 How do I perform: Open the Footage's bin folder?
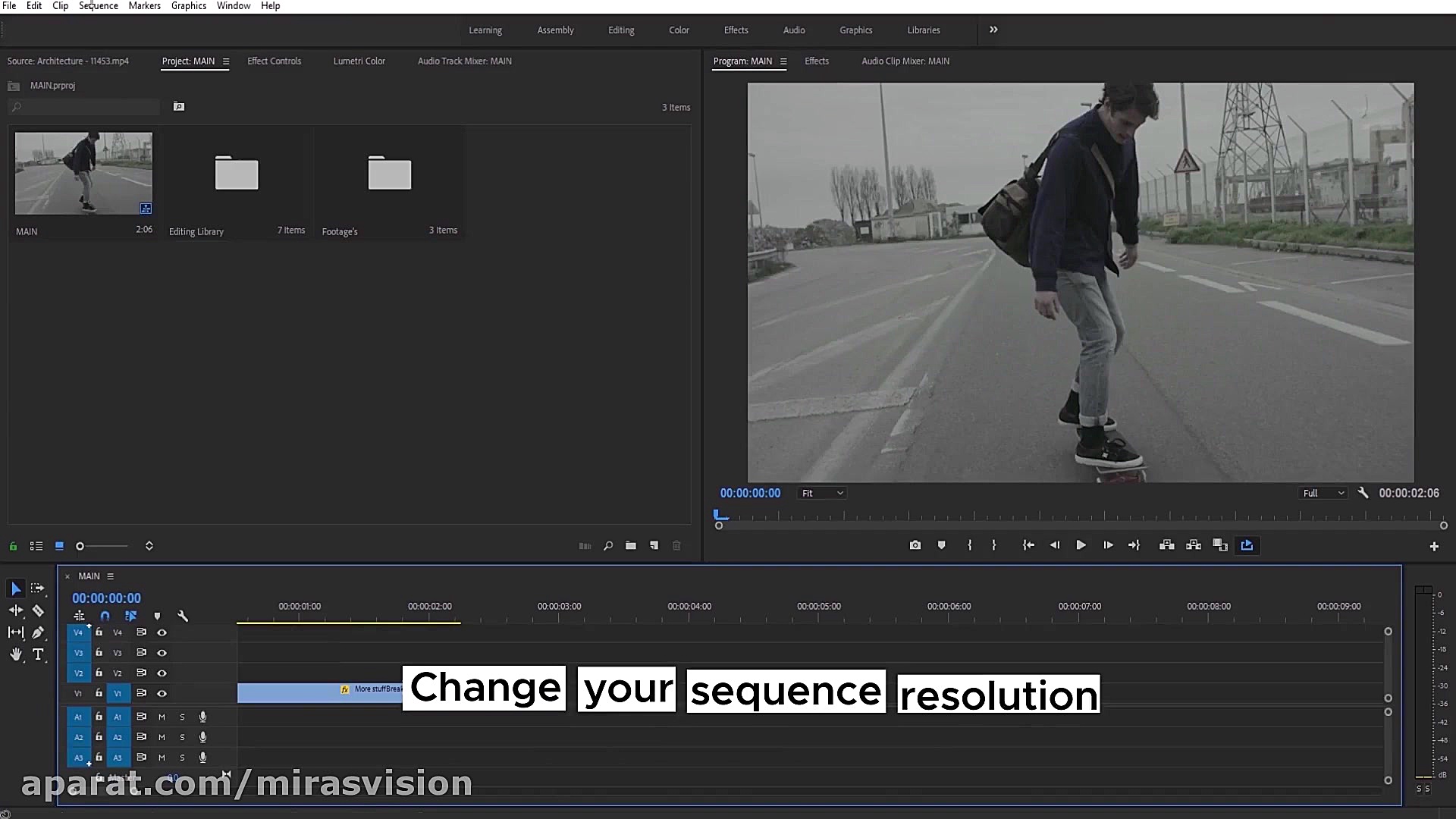point(389,174)
